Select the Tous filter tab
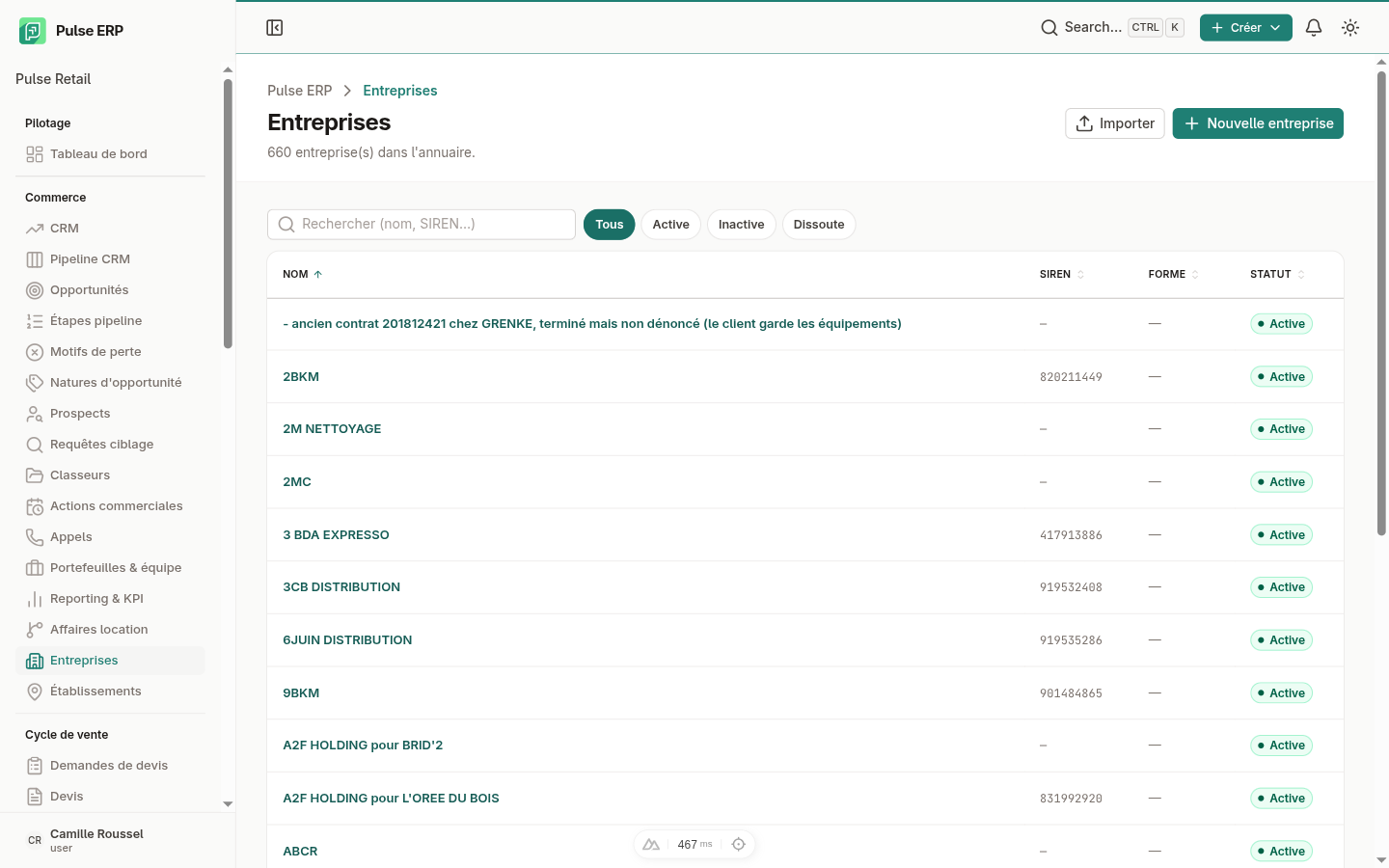The width and height of the screenshot is (1389, 868). coord(609,225)
